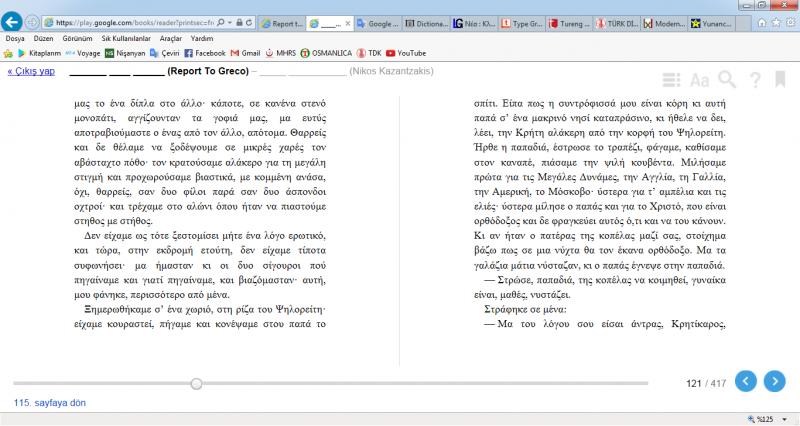Image resolution: width=800 pixels, height=426 pixels.
Task: Open the Sık Kullanılanlar menu
Action: pyautogui.click(x=126, y=38)
